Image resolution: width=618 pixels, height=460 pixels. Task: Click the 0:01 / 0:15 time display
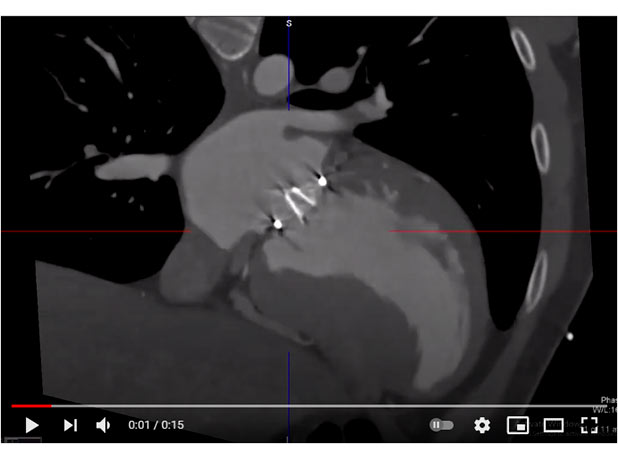pos(156,425)
